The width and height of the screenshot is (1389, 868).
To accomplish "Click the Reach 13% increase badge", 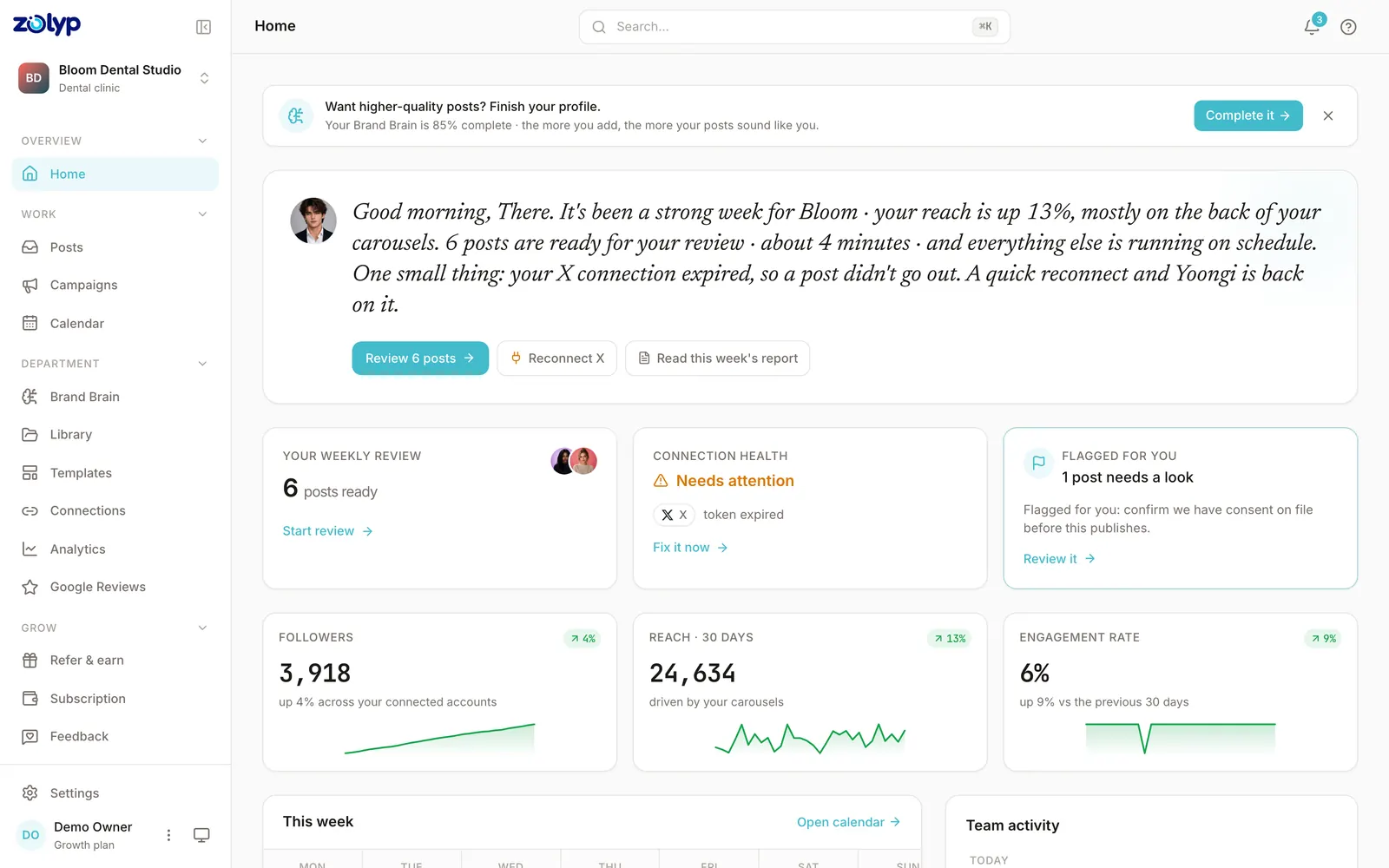I will coord(950,639).
